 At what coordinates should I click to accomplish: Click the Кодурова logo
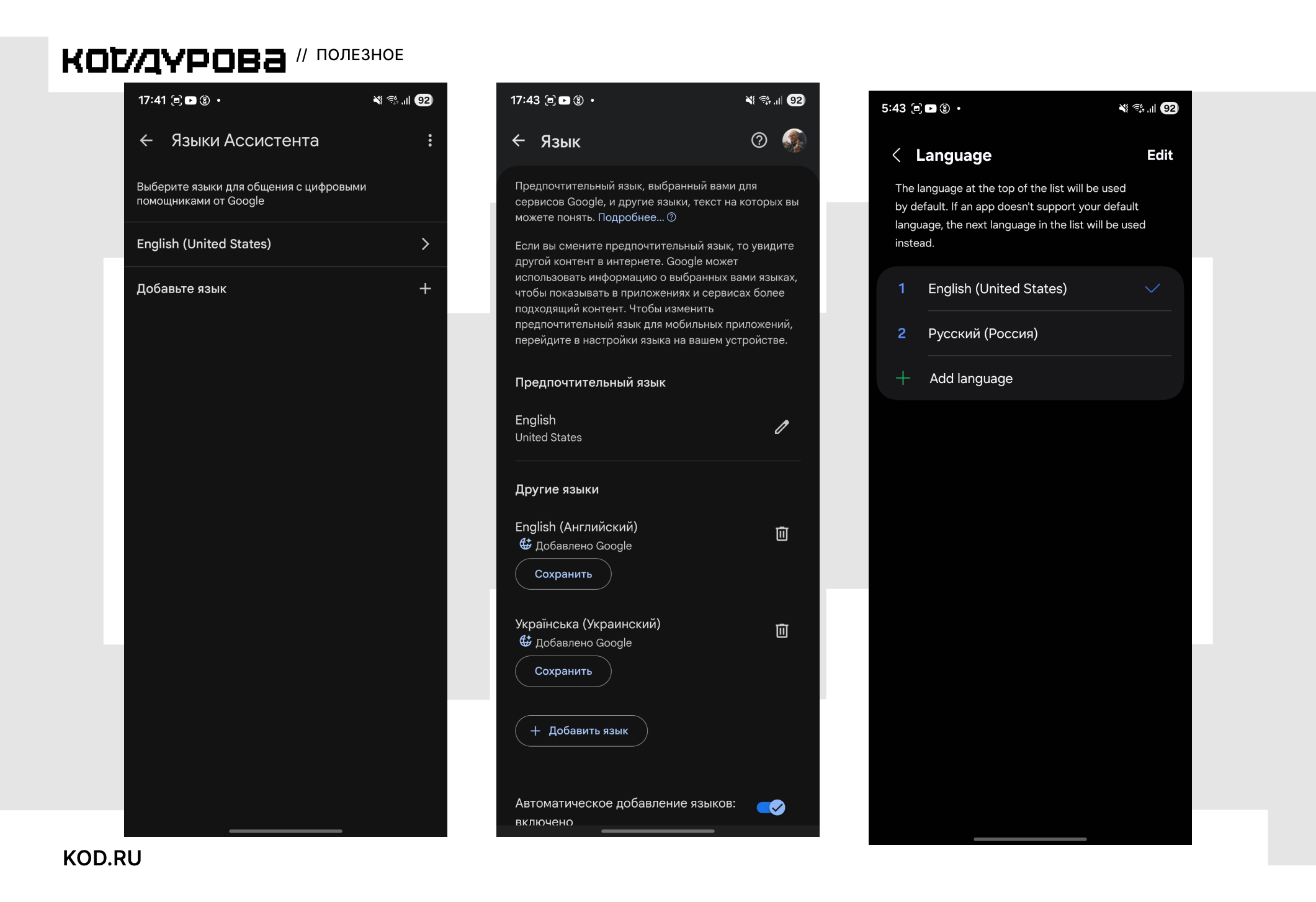(x=174, y=60)
